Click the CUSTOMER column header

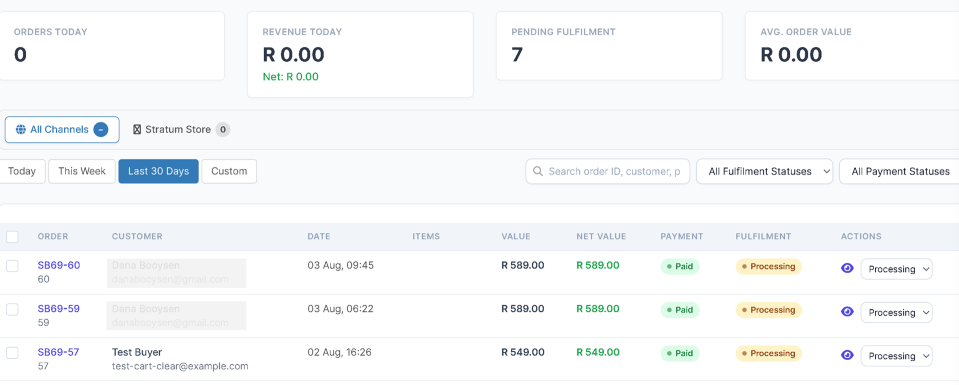(137, 236)
